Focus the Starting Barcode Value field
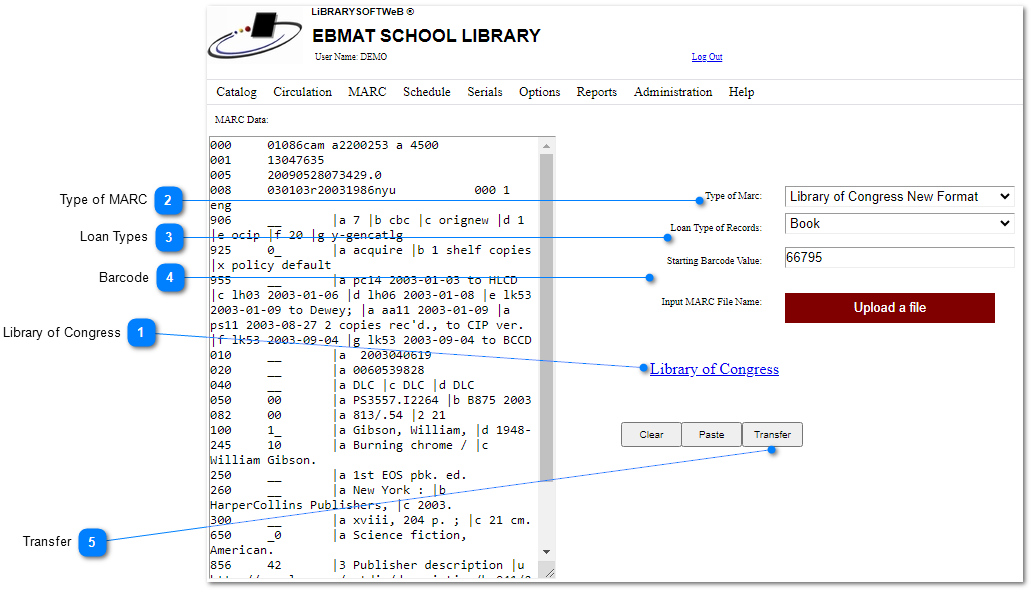Screen dimensions: 1033x592 [899, 258]
